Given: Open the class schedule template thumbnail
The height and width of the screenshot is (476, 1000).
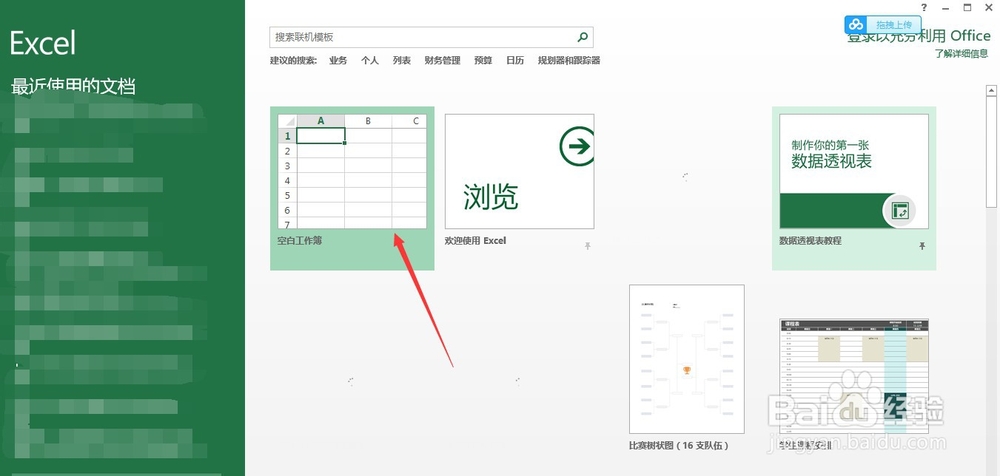Looking at the screenshot, I should 854,376.
